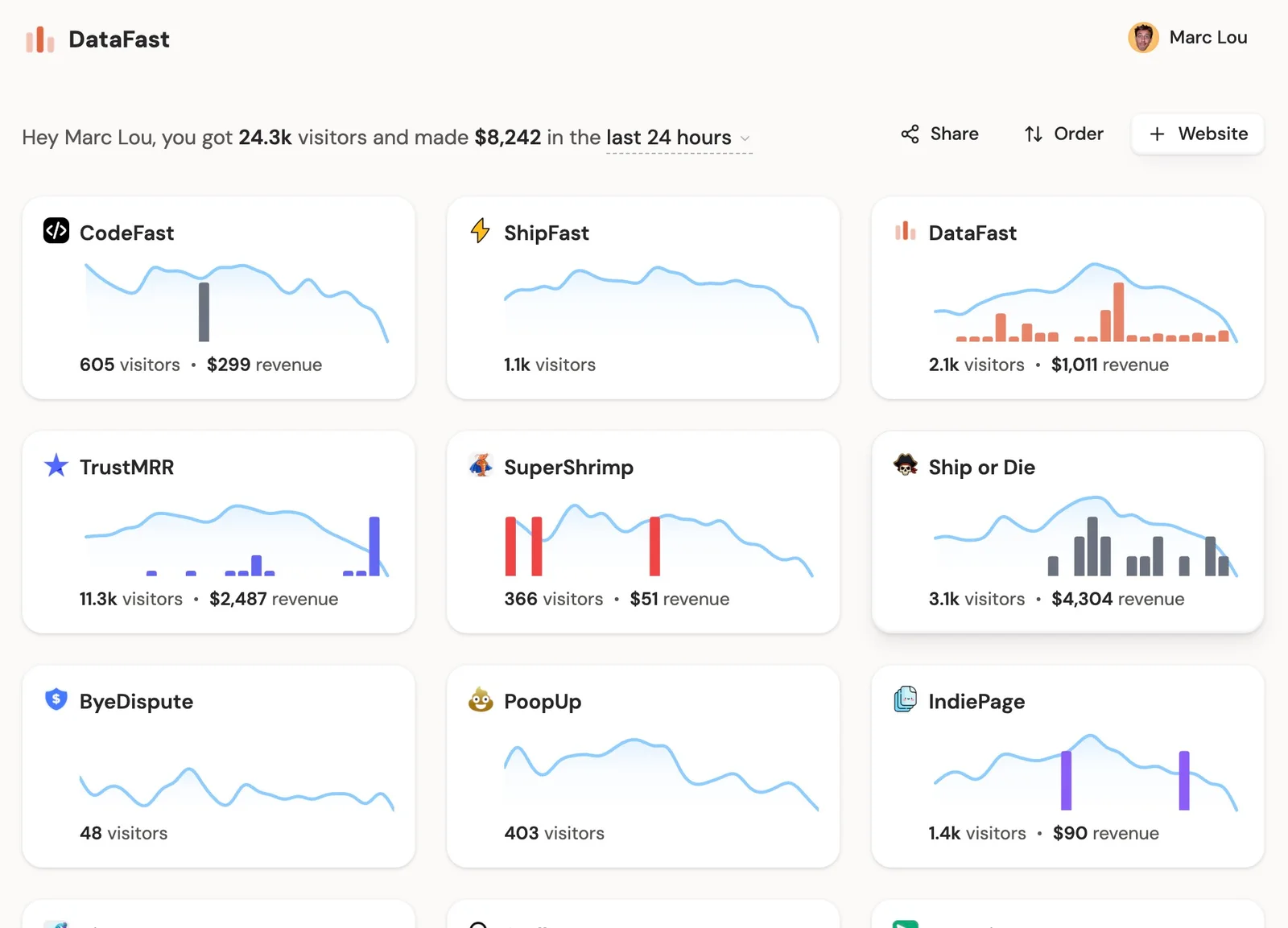Screen dimensions: 1288x928
Task: Click the ByeDispute shield icon
Action: pos(56,699)
